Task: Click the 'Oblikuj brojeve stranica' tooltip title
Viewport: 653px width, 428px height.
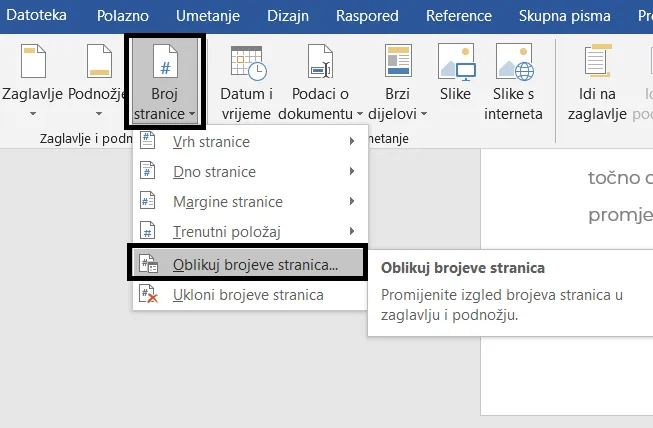Action: point(463,268)
